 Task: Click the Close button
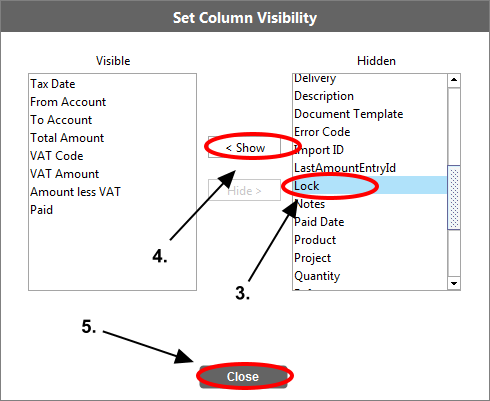243,377
